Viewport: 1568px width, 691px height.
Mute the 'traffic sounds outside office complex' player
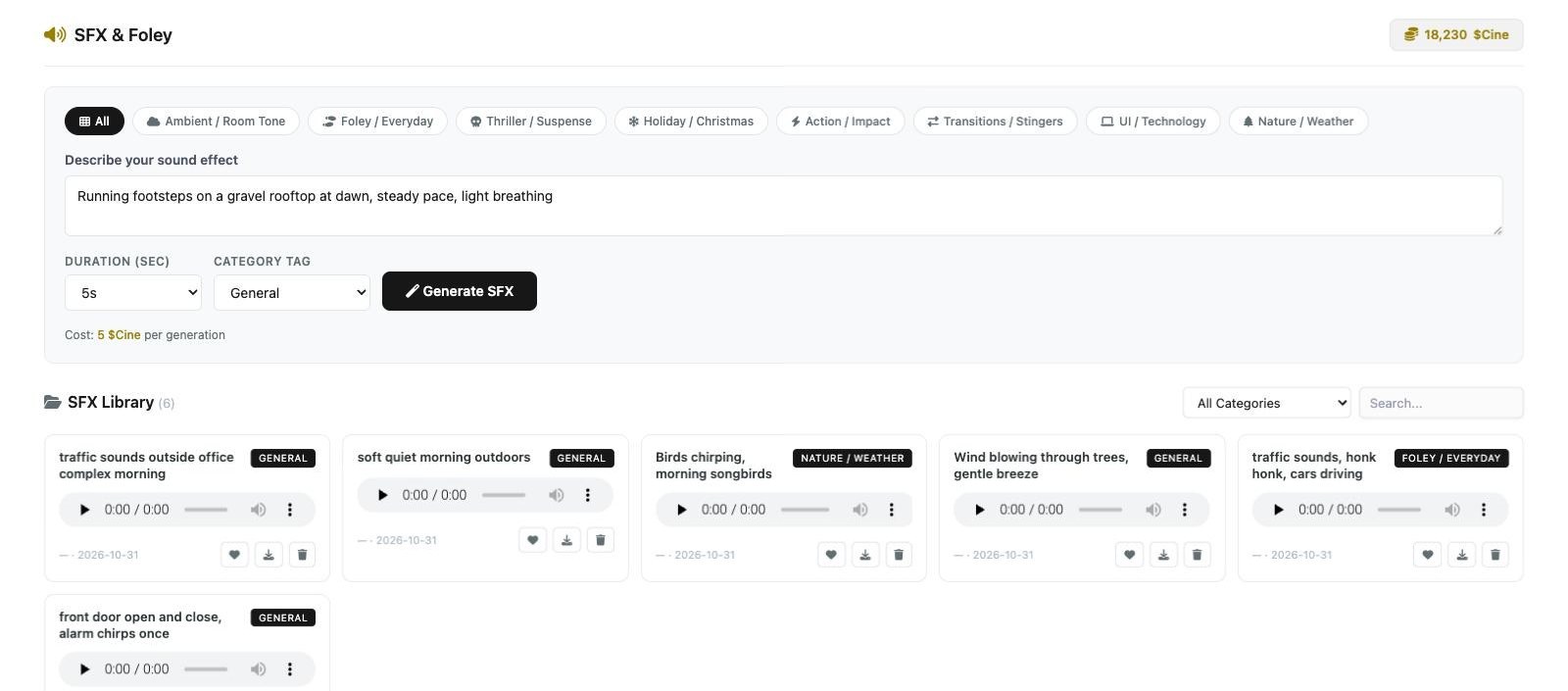258,510
